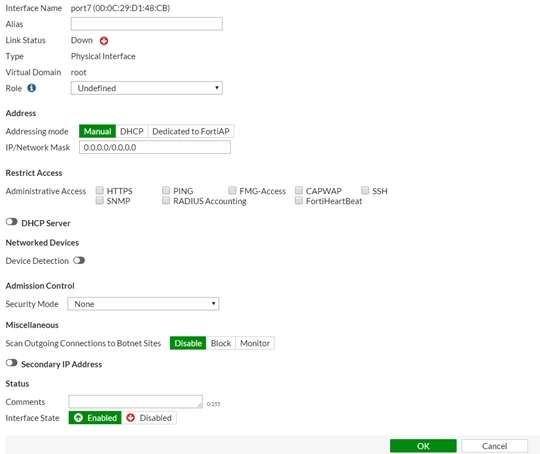Toggle Secondary IP Address switch
540x454 pixels.
click(12, 363)
